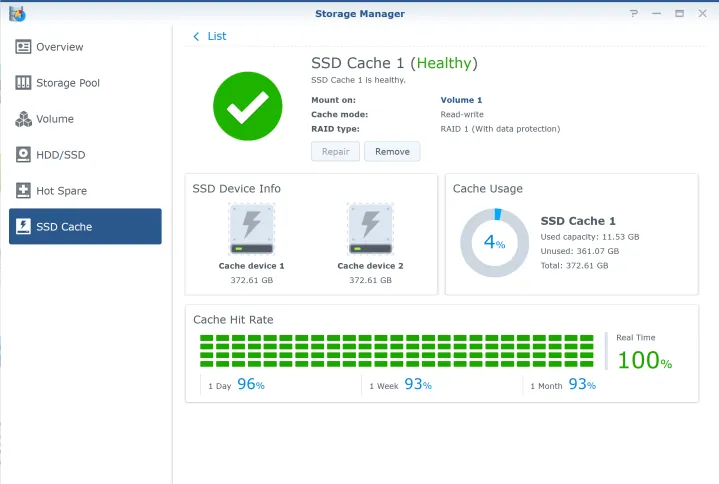This screenshot has height=484, width=719.
Task: Click the help question mark icon
Action: (x=634, y=13)
